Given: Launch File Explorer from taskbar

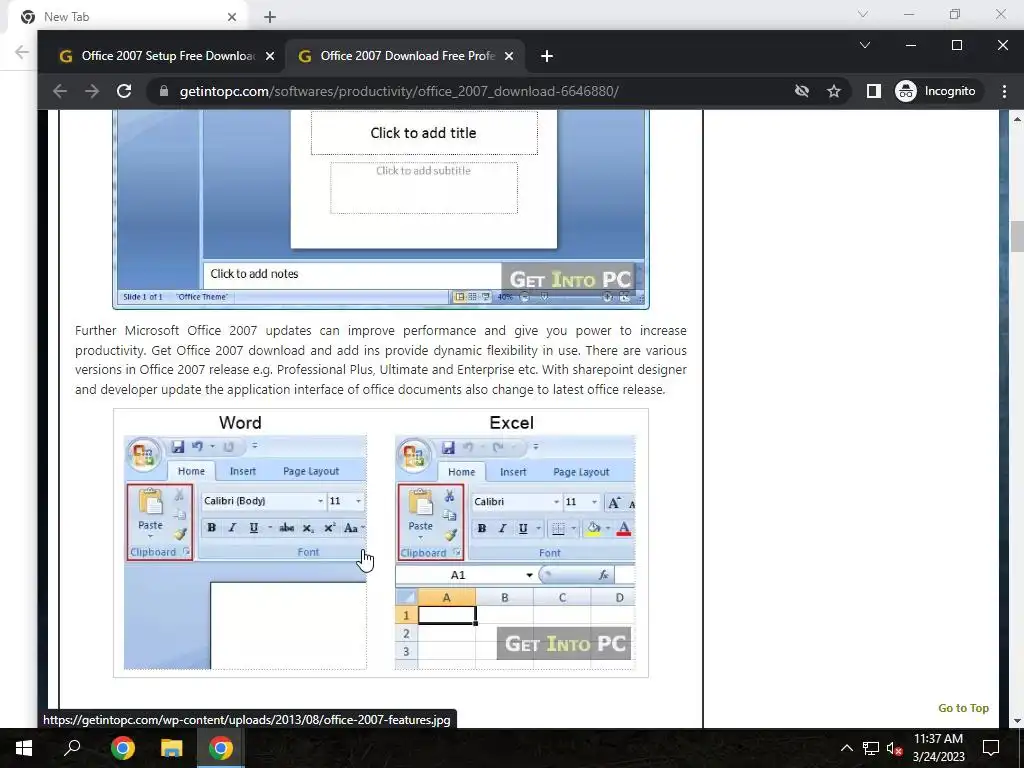Looking at the screenshot, I should point(172,748).
